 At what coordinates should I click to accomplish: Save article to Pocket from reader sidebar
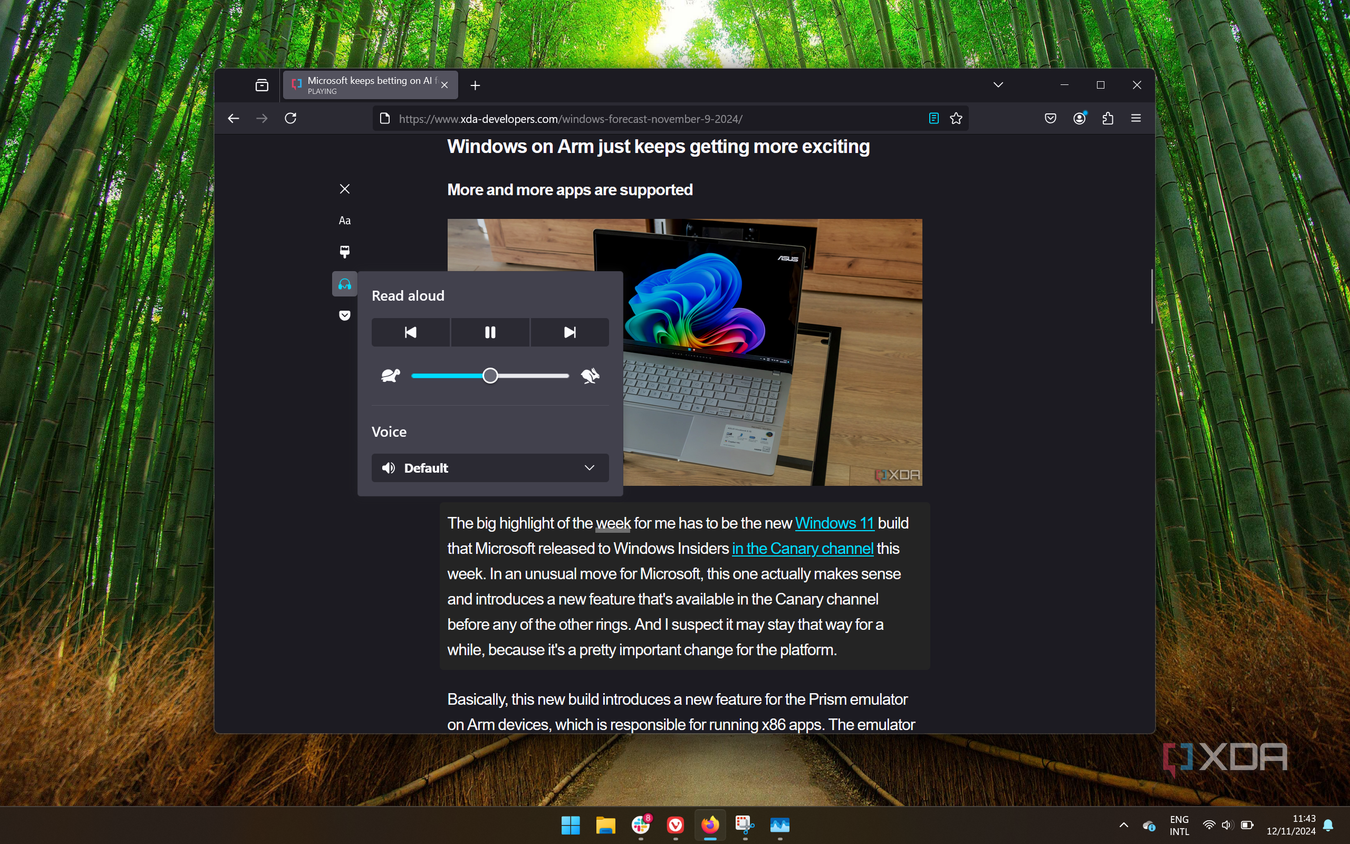344,315
